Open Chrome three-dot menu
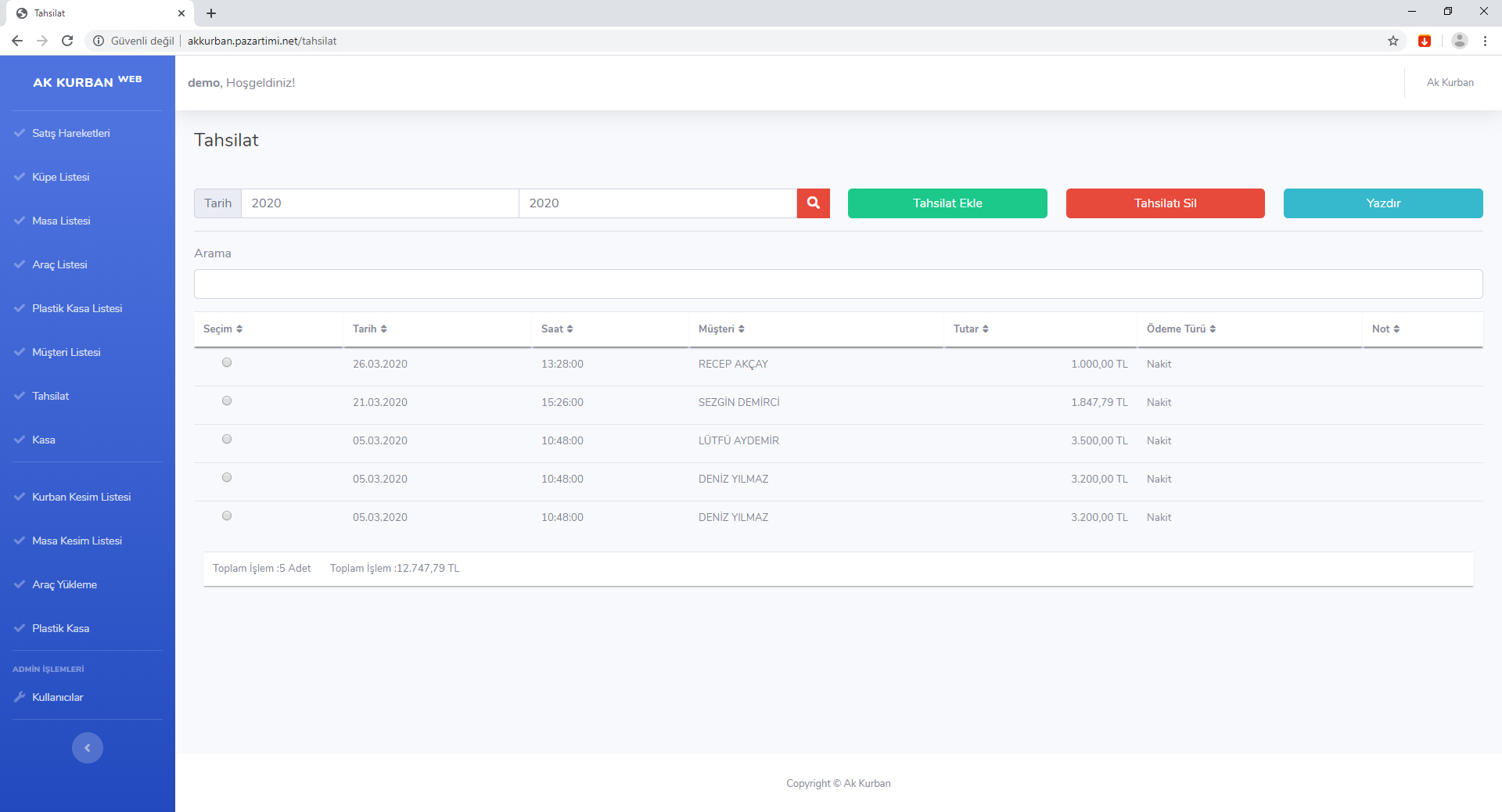The width and height of the screenshot is (1502, 812). (x=1485, y=41)
